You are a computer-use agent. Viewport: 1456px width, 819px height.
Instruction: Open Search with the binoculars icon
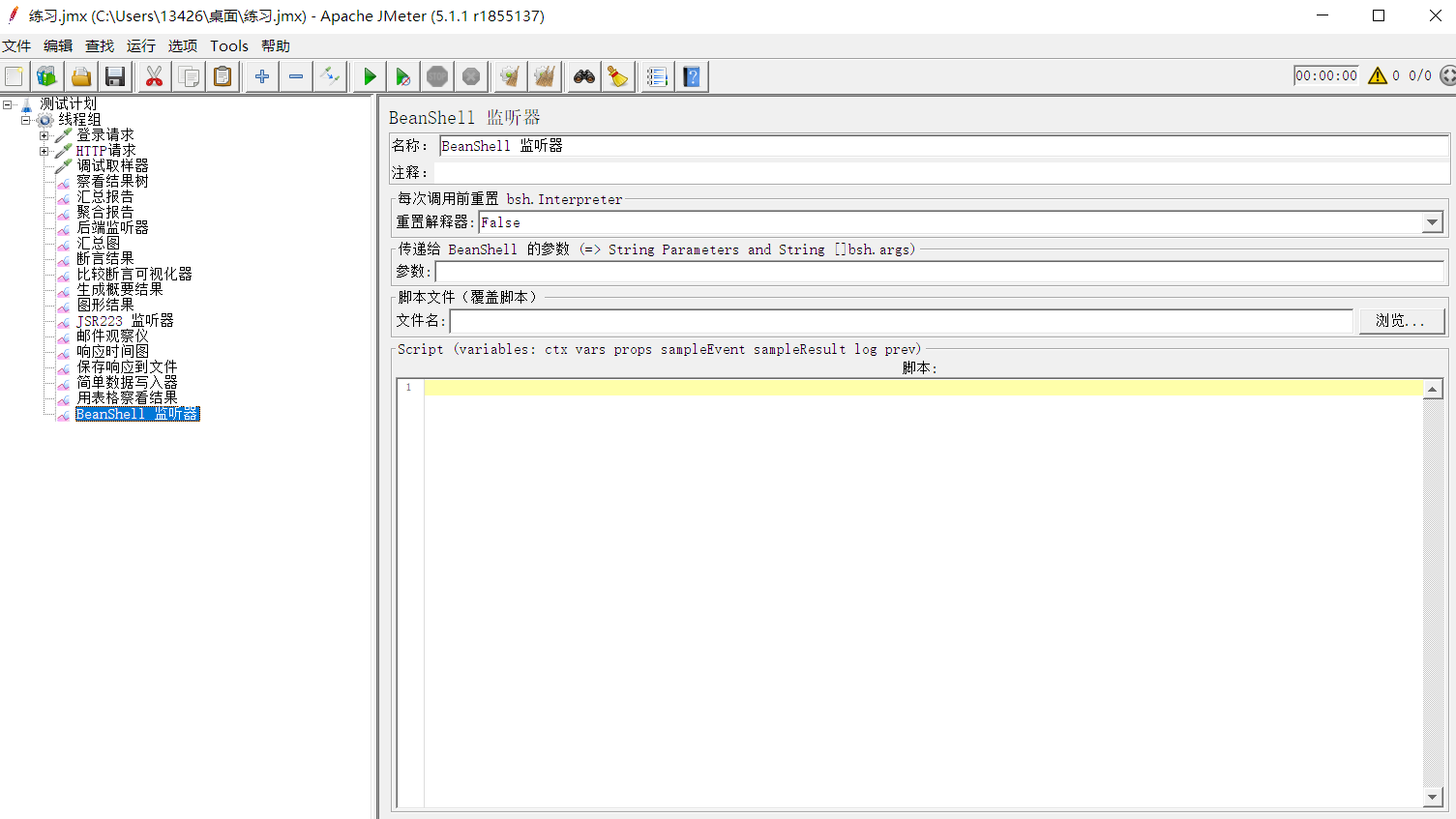pyautogui.click(x=584, y=76)
